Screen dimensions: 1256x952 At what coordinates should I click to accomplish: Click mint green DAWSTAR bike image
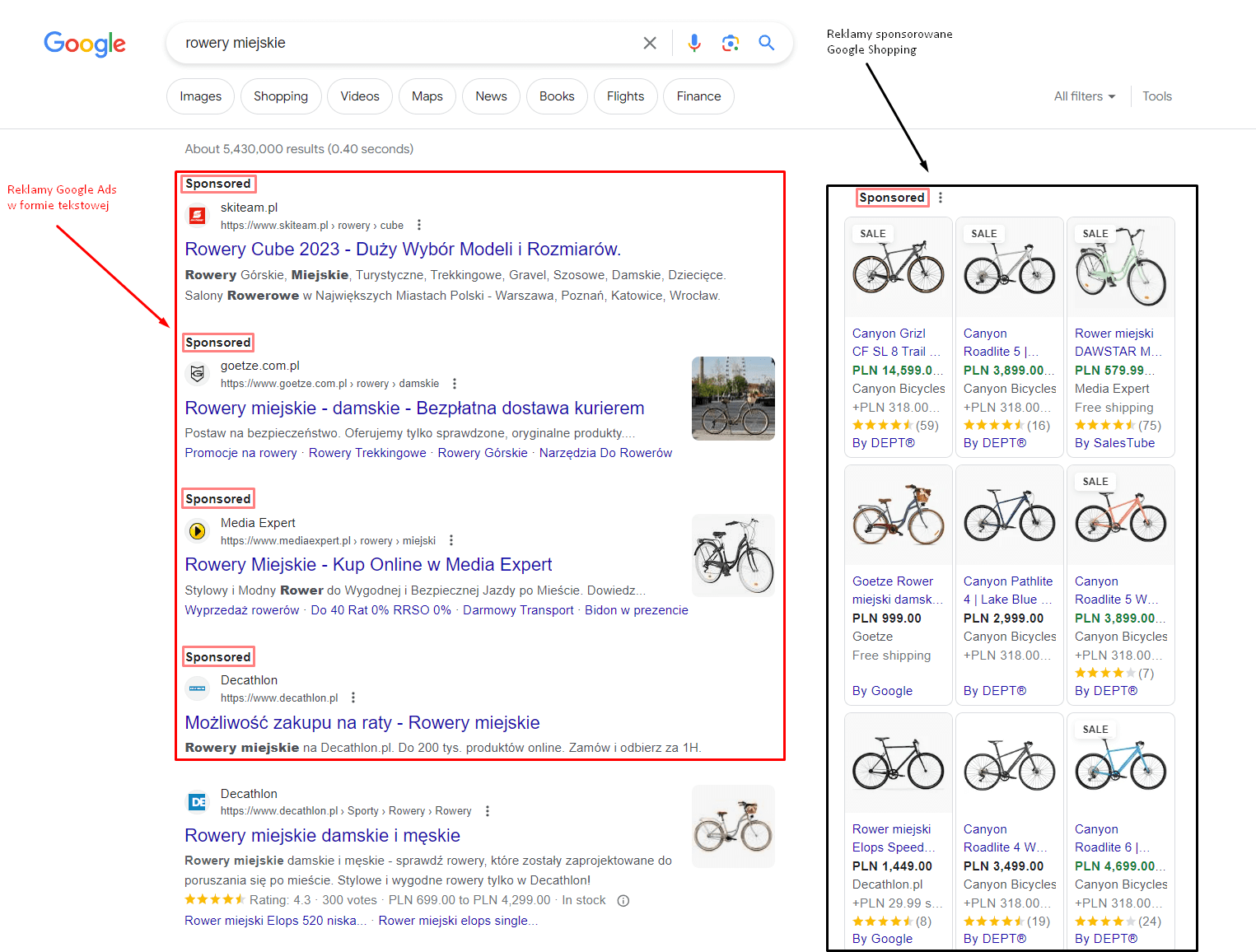pyautogui.click(x=1121, y=268)
